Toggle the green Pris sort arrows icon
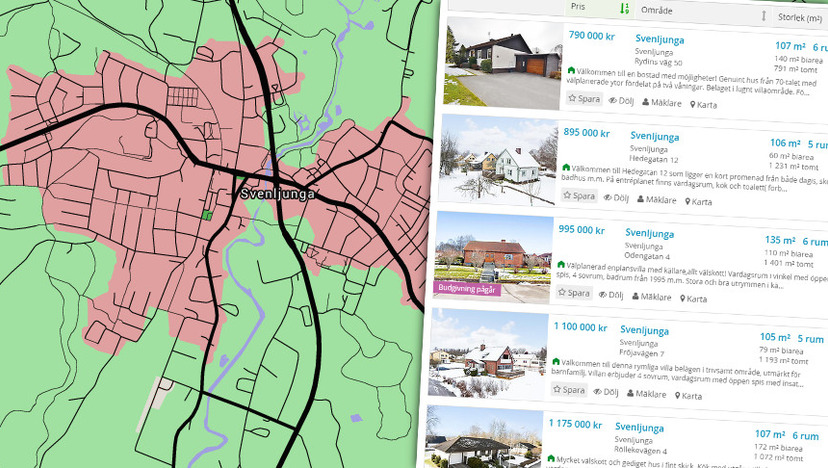This screenshot has width=828, height=468. tap(624, 8)
